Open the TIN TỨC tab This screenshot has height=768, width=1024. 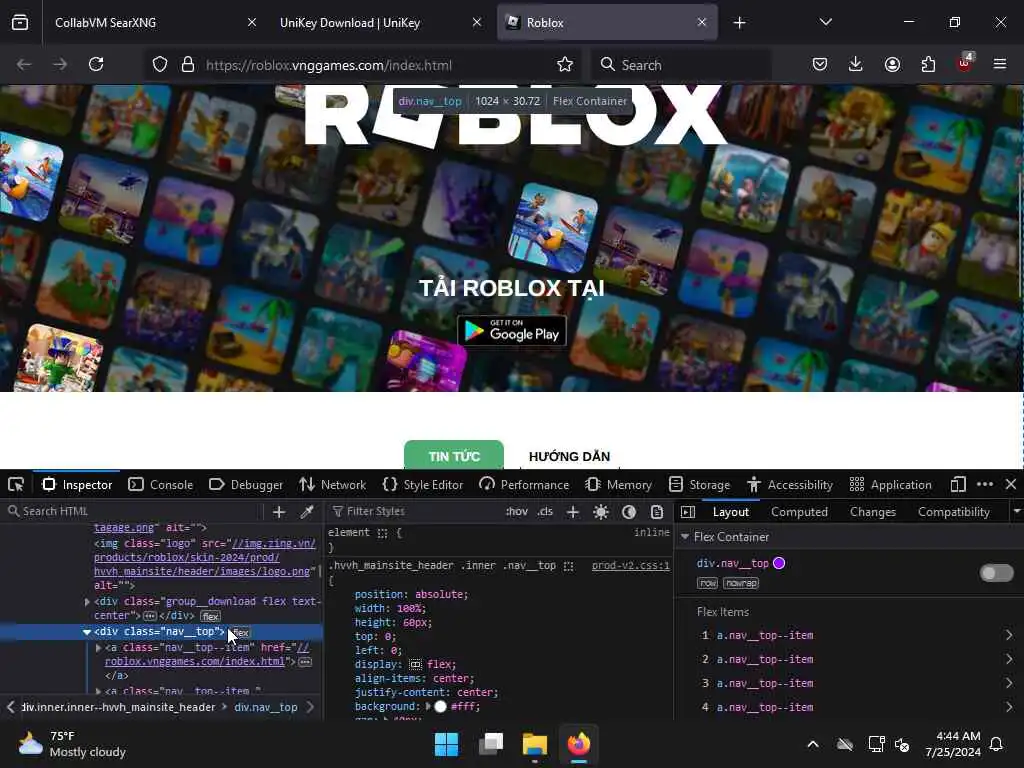point(454,456)
